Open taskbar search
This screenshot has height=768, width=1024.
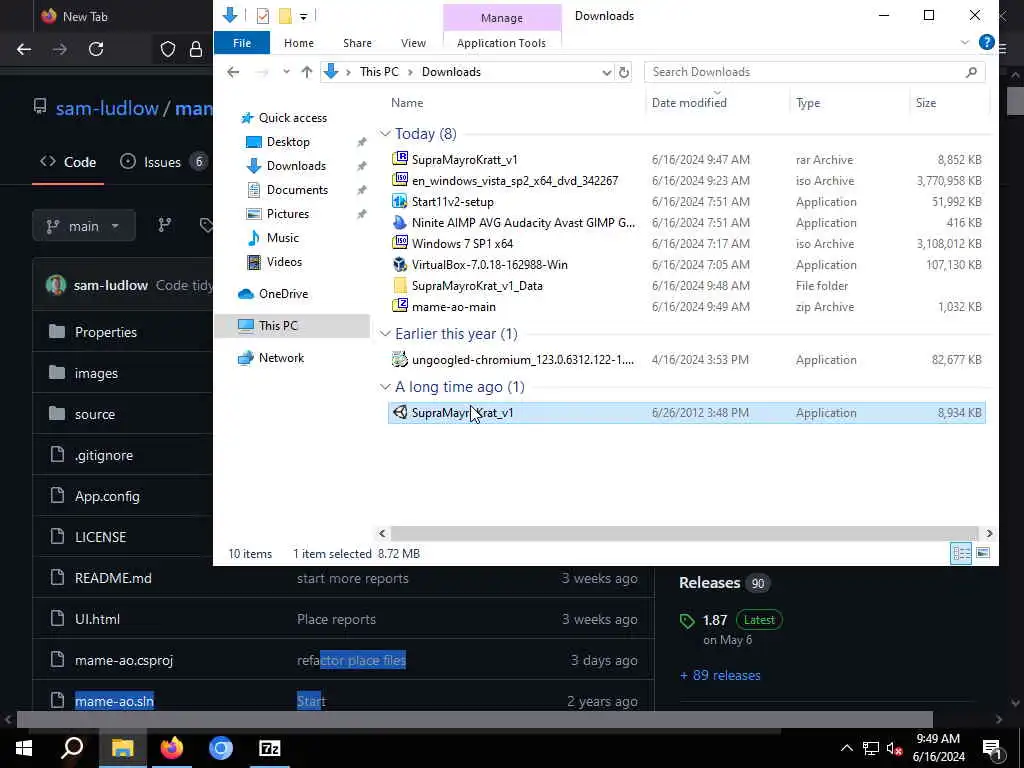72,748
